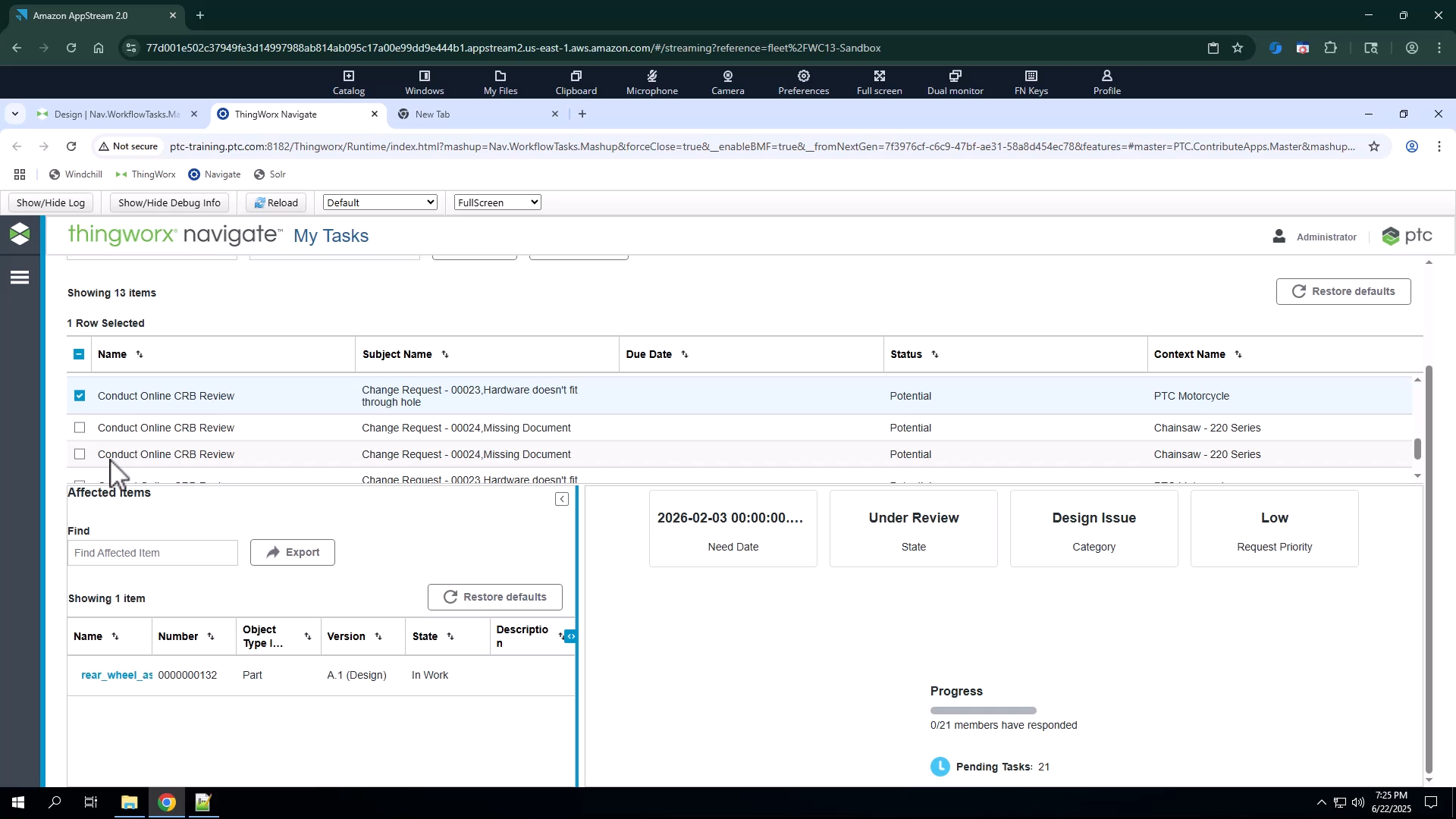This screenshot has height=819, width=1456.
Task: Open the hamburger navigation menu
Action: (x=20, y=278)
